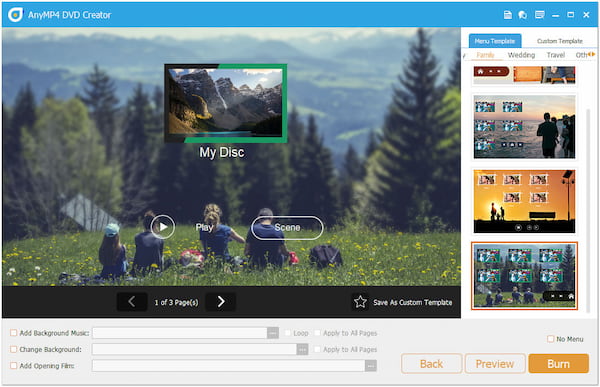The height and width of the screenshot is (387, 600).
Task: Browse for background music with the ellipsis button
Action: pyautogui.click(x=273, y=333)
